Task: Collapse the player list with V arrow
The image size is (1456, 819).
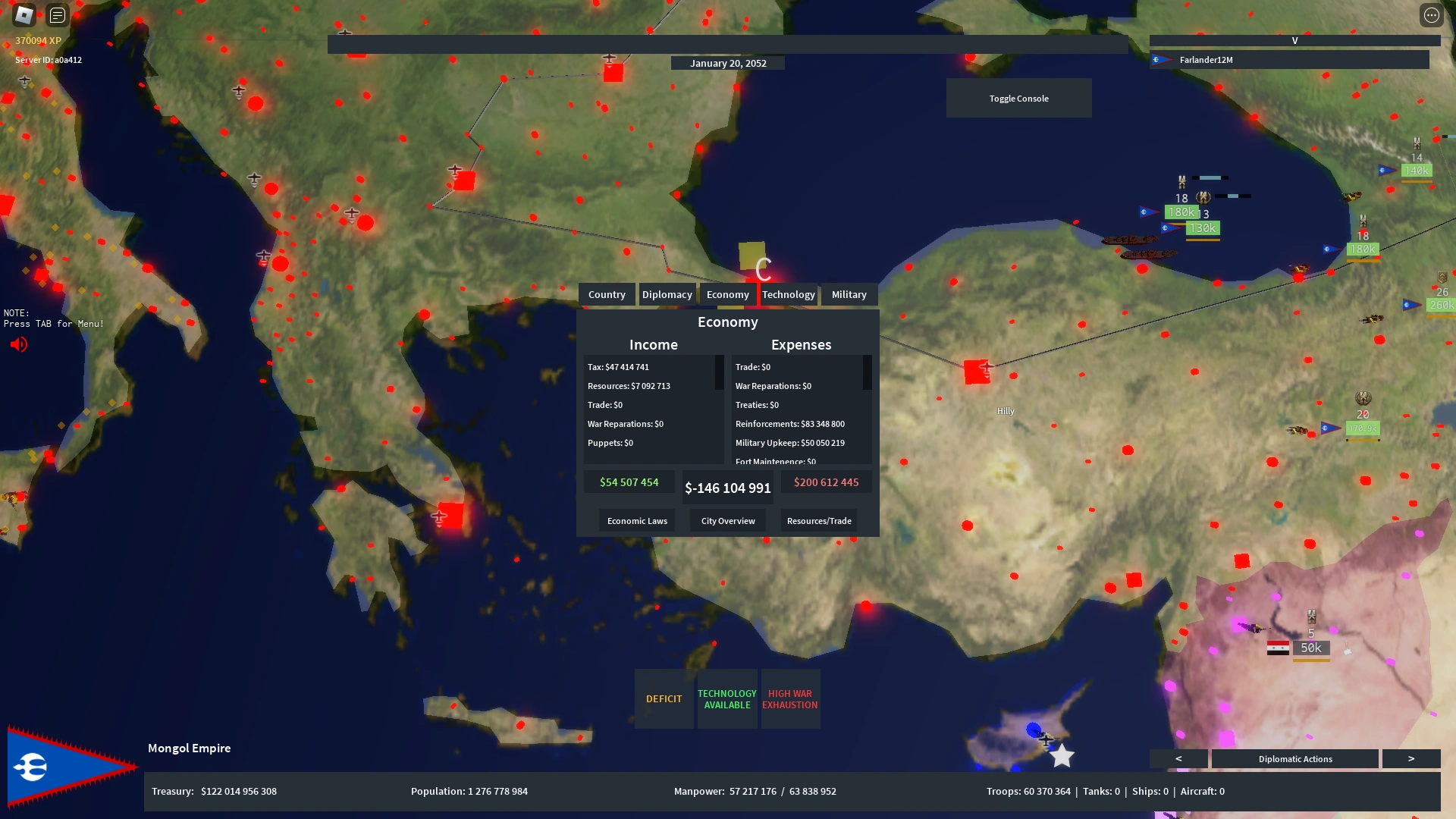Action: (x=1294, y=41)
